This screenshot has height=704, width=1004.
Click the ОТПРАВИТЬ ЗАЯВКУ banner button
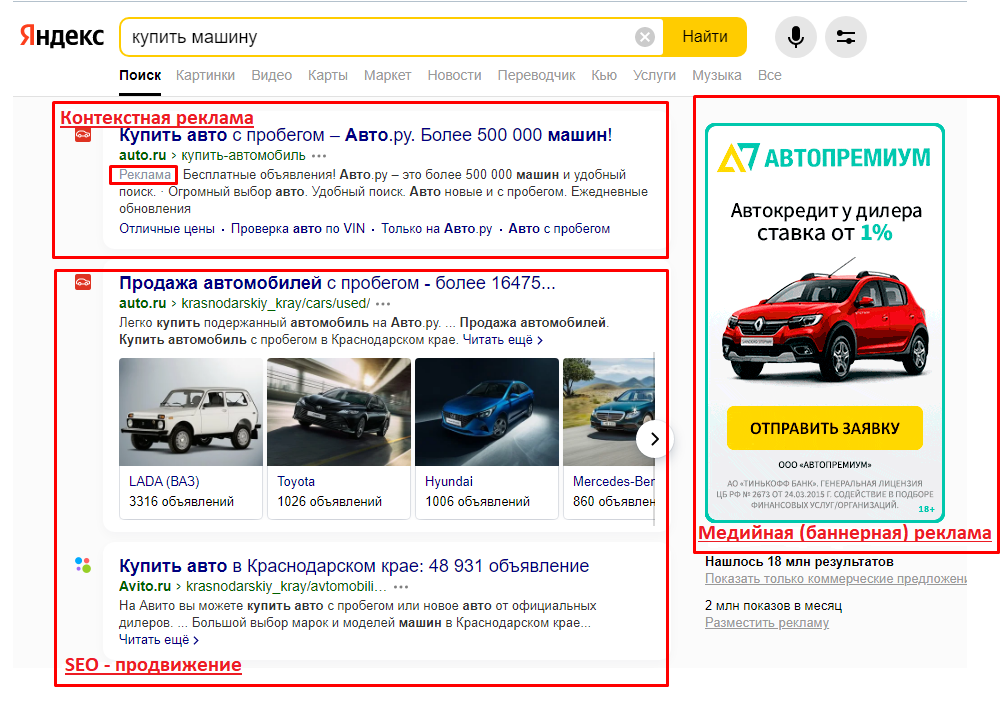click(x=825, y=428)
